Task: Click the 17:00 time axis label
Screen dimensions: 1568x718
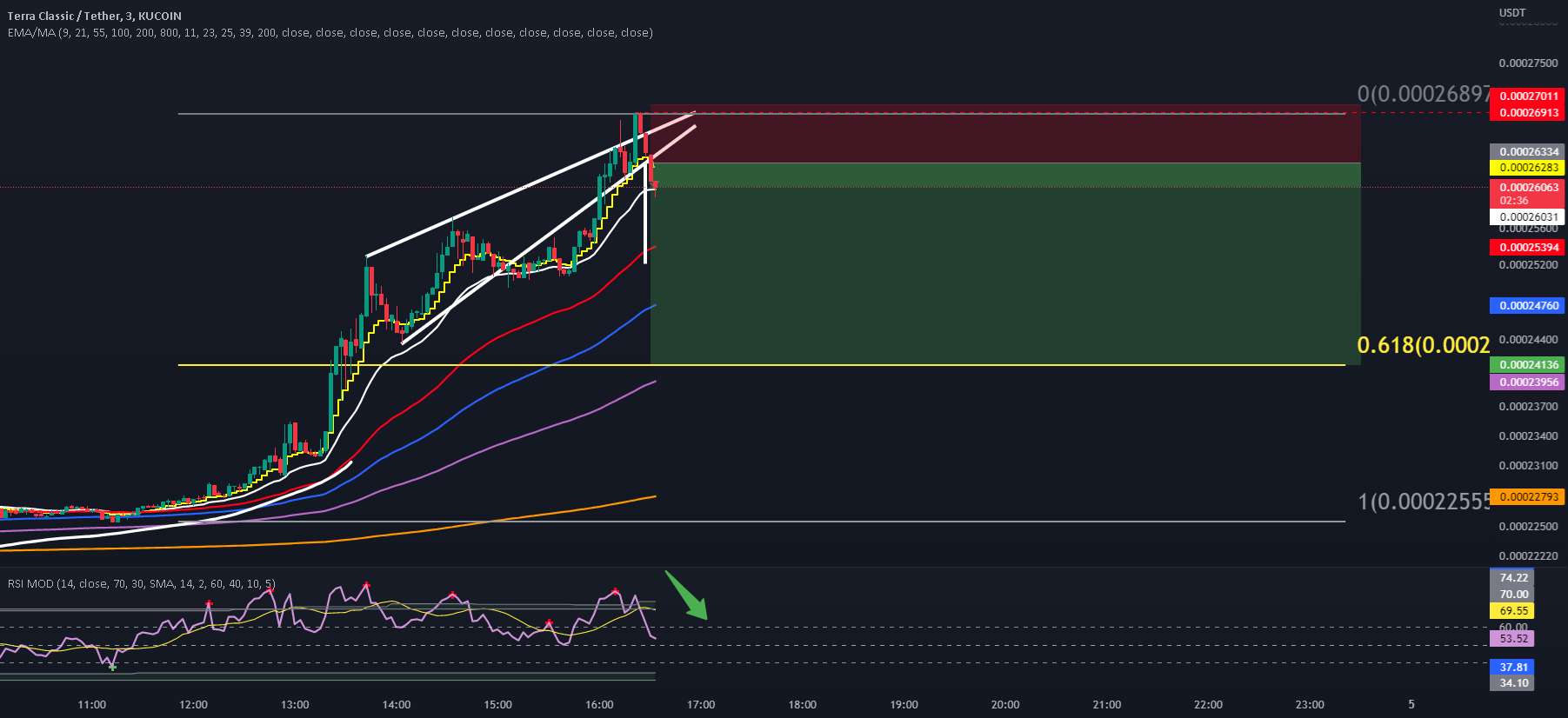Action: (x=701, y=704)
